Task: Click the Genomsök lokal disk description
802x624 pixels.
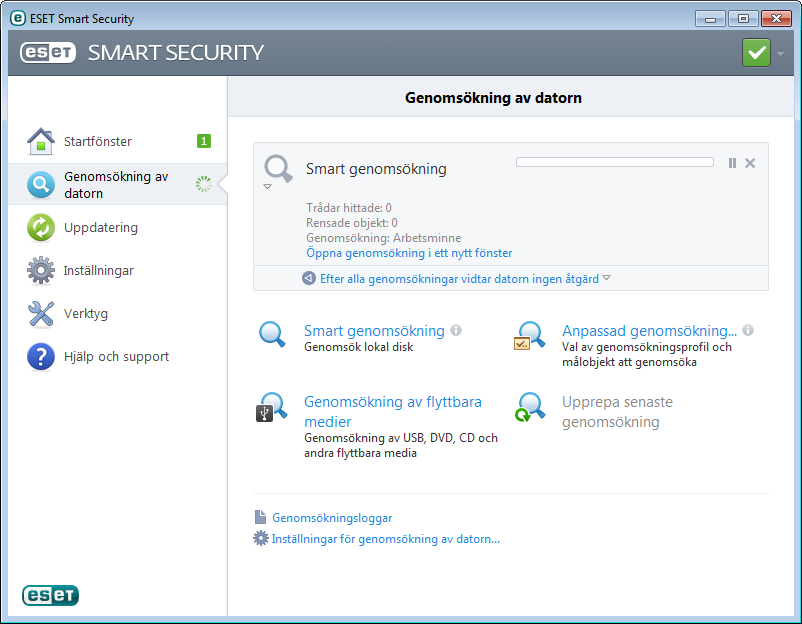Action: pyautogui.click(x=359, y=347)
